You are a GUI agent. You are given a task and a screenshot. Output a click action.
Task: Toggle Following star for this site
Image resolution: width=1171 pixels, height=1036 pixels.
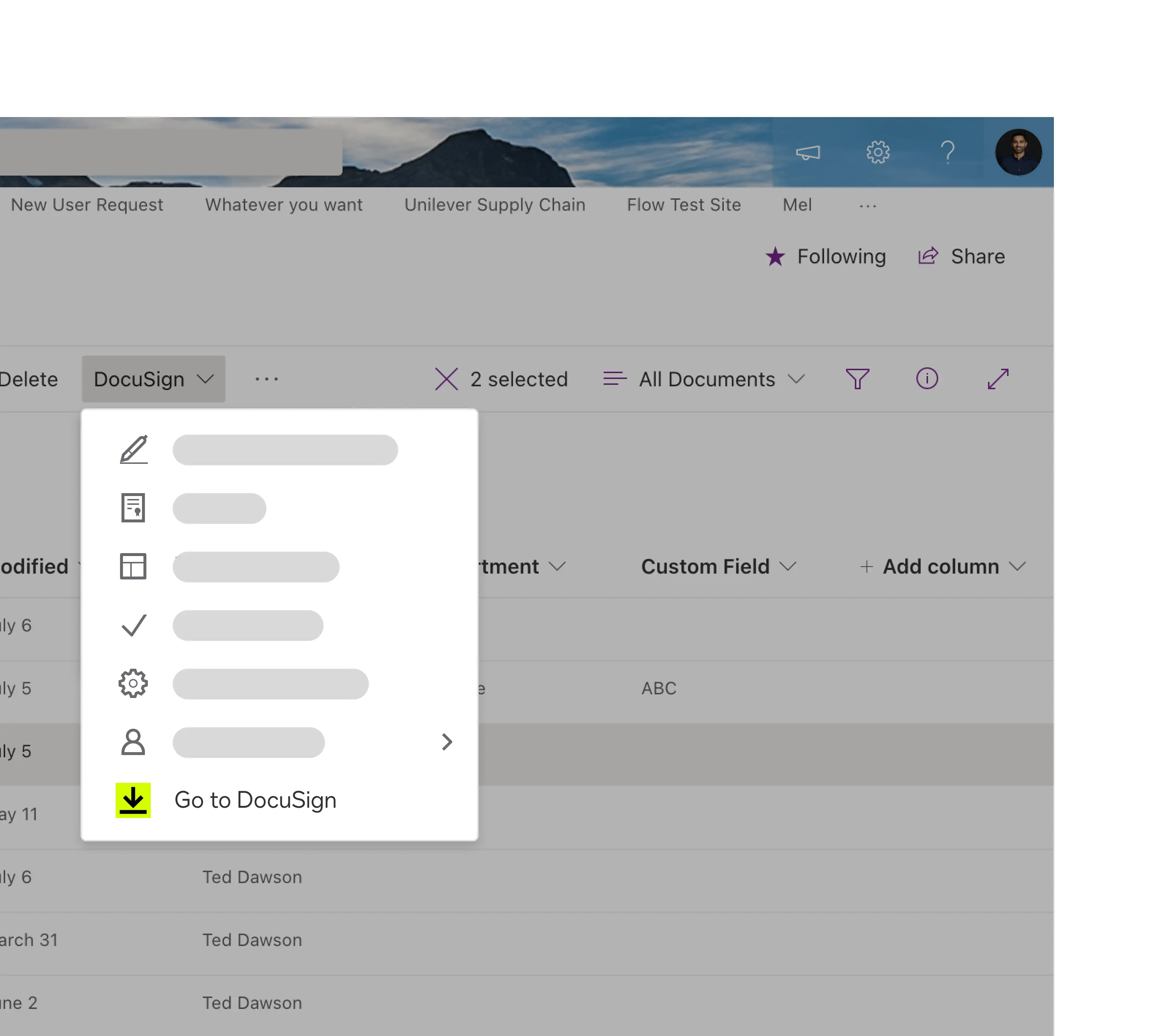pos(826,256)
